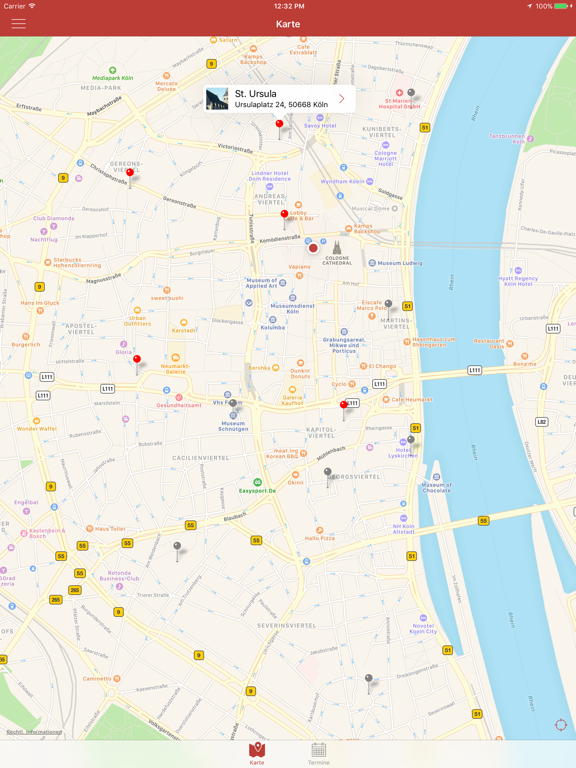Screen dimensions: 576x768
Task: Select the red pin next to Gloria
Action: (137, 360)
